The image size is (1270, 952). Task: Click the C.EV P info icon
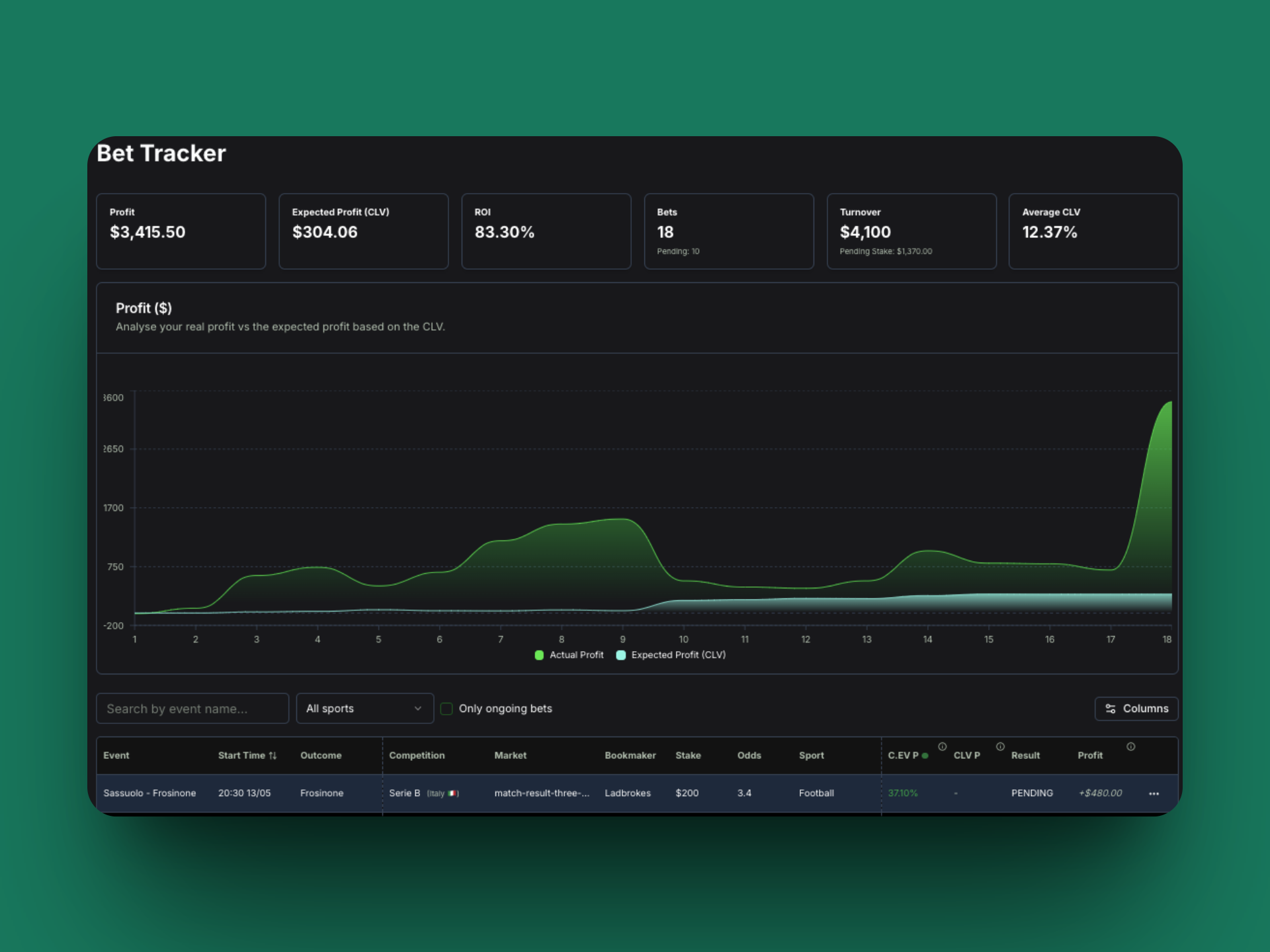click(x=943, y=746)
